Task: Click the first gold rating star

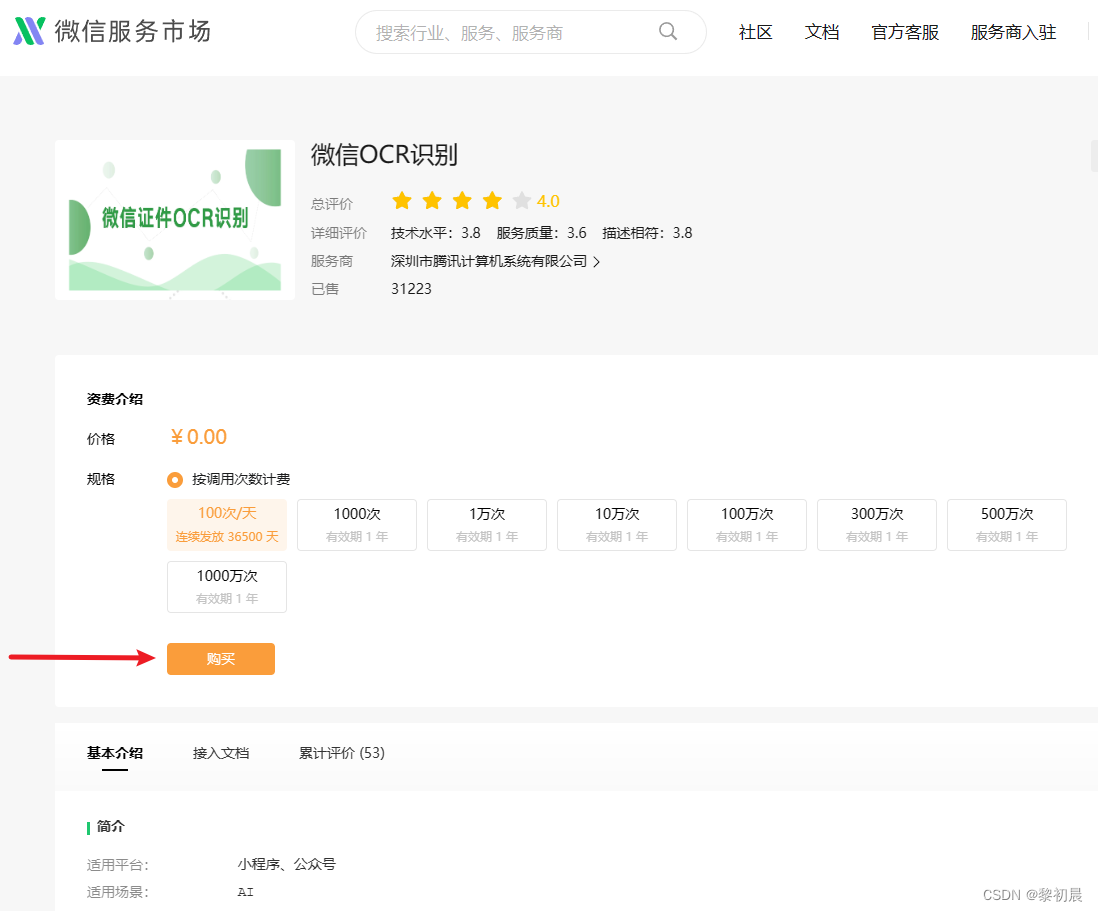Action: 402,201
